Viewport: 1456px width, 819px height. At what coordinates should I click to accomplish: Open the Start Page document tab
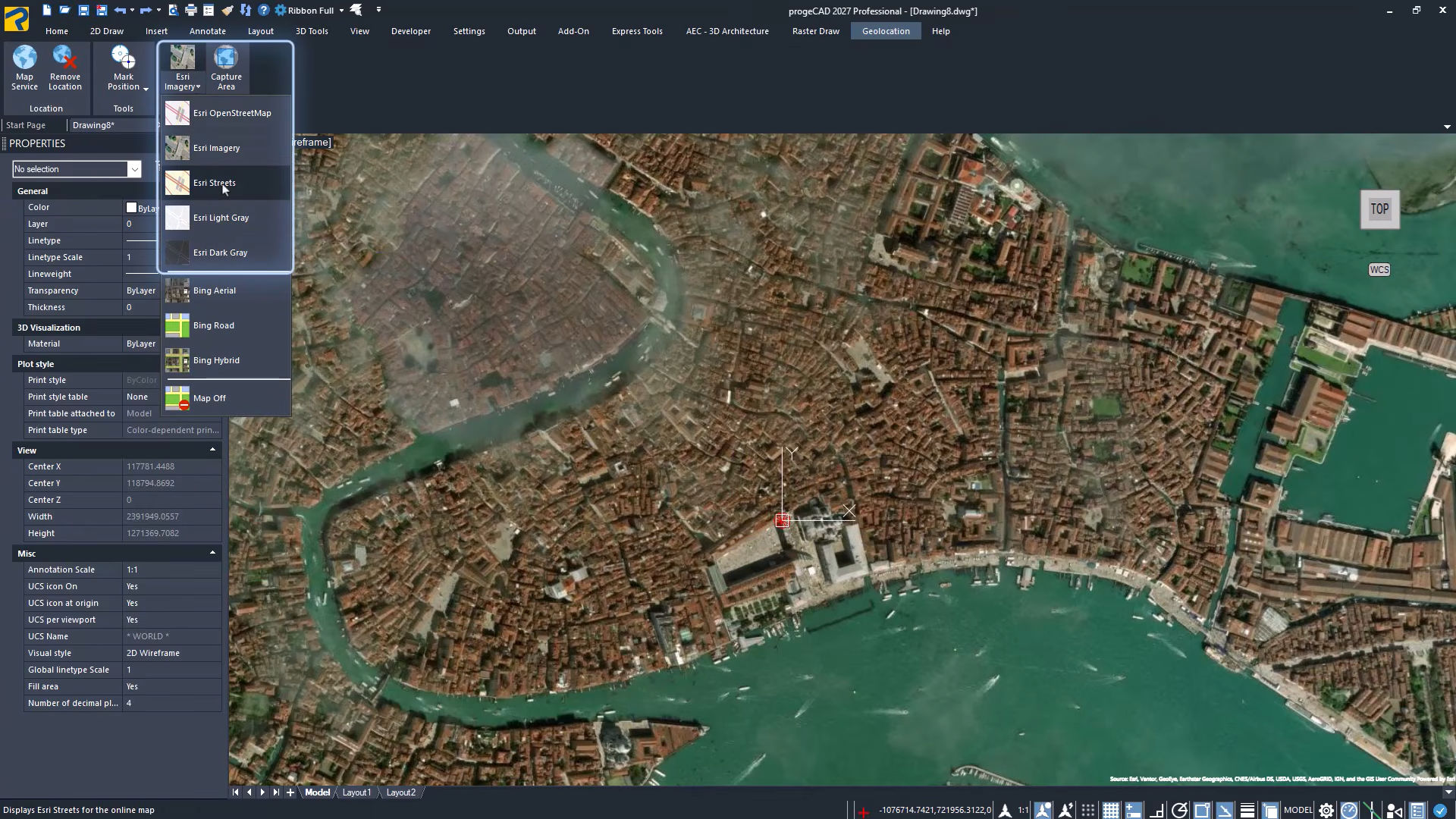click(26, 125)
